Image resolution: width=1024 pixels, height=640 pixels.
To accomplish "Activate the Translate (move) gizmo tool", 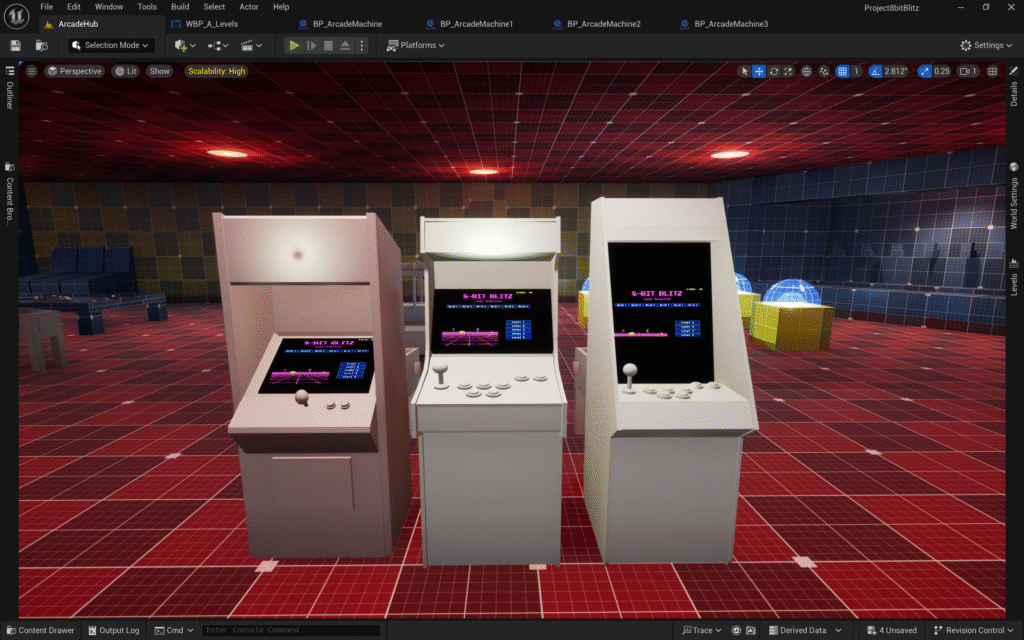I will tap(759, 71).
